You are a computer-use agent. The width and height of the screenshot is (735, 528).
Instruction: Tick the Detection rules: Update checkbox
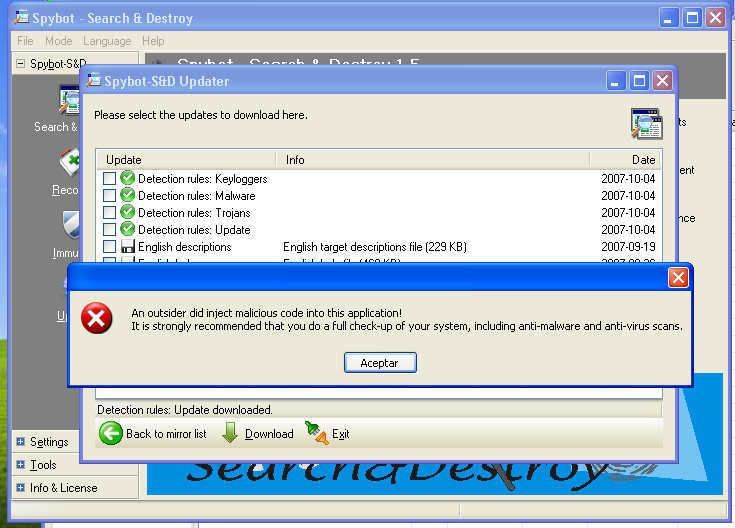109,229
